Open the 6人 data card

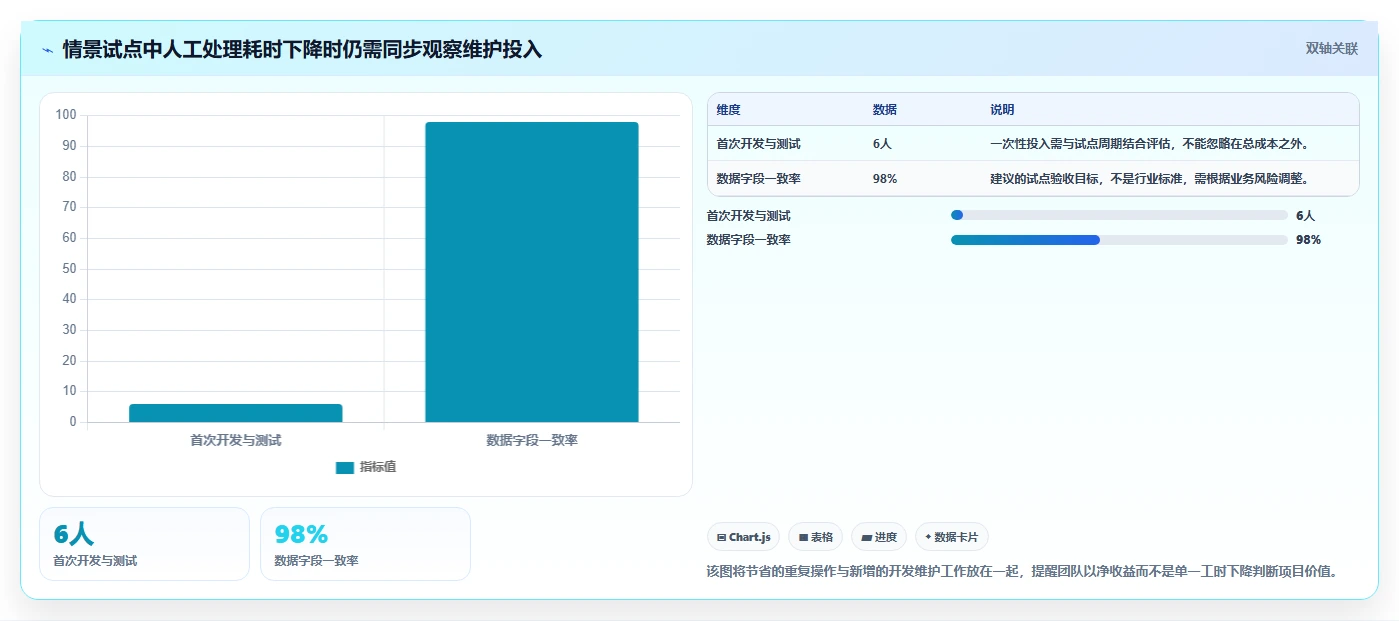point(144,544)
